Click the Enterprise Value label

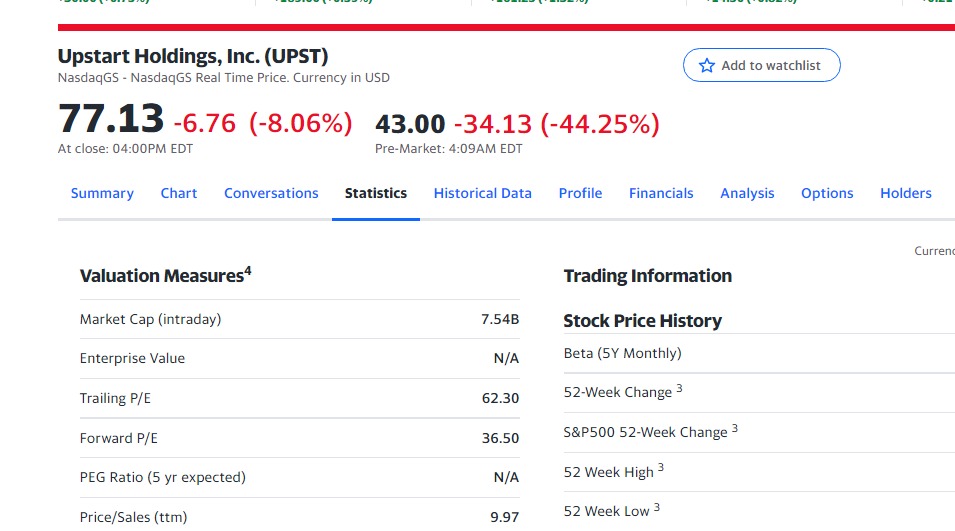point(132,358)
